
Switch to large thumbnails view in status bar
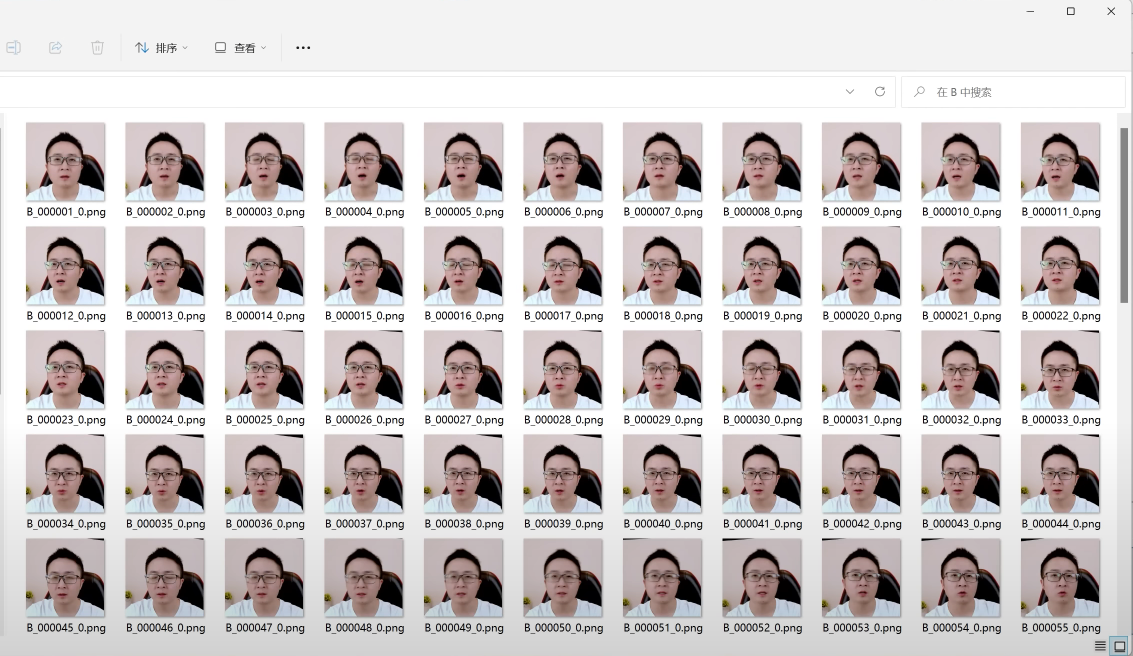coord(1120,646)
